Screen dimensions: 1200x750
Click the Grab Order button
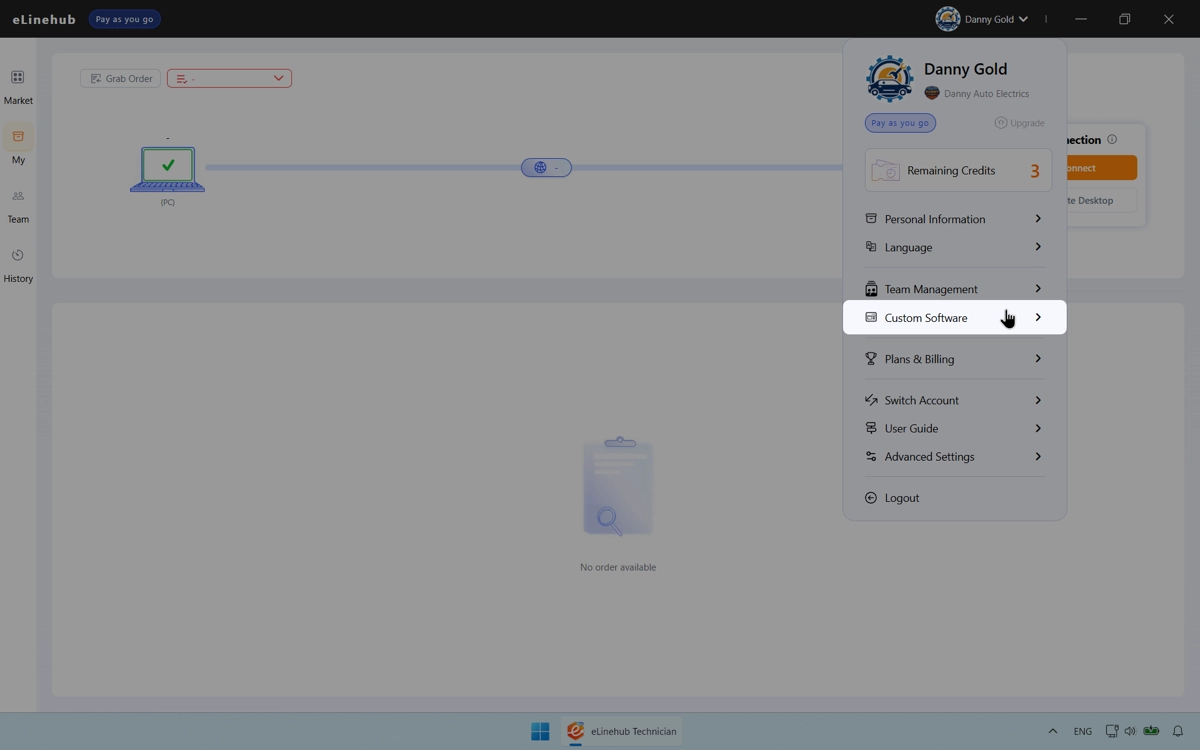click(120, 78)
